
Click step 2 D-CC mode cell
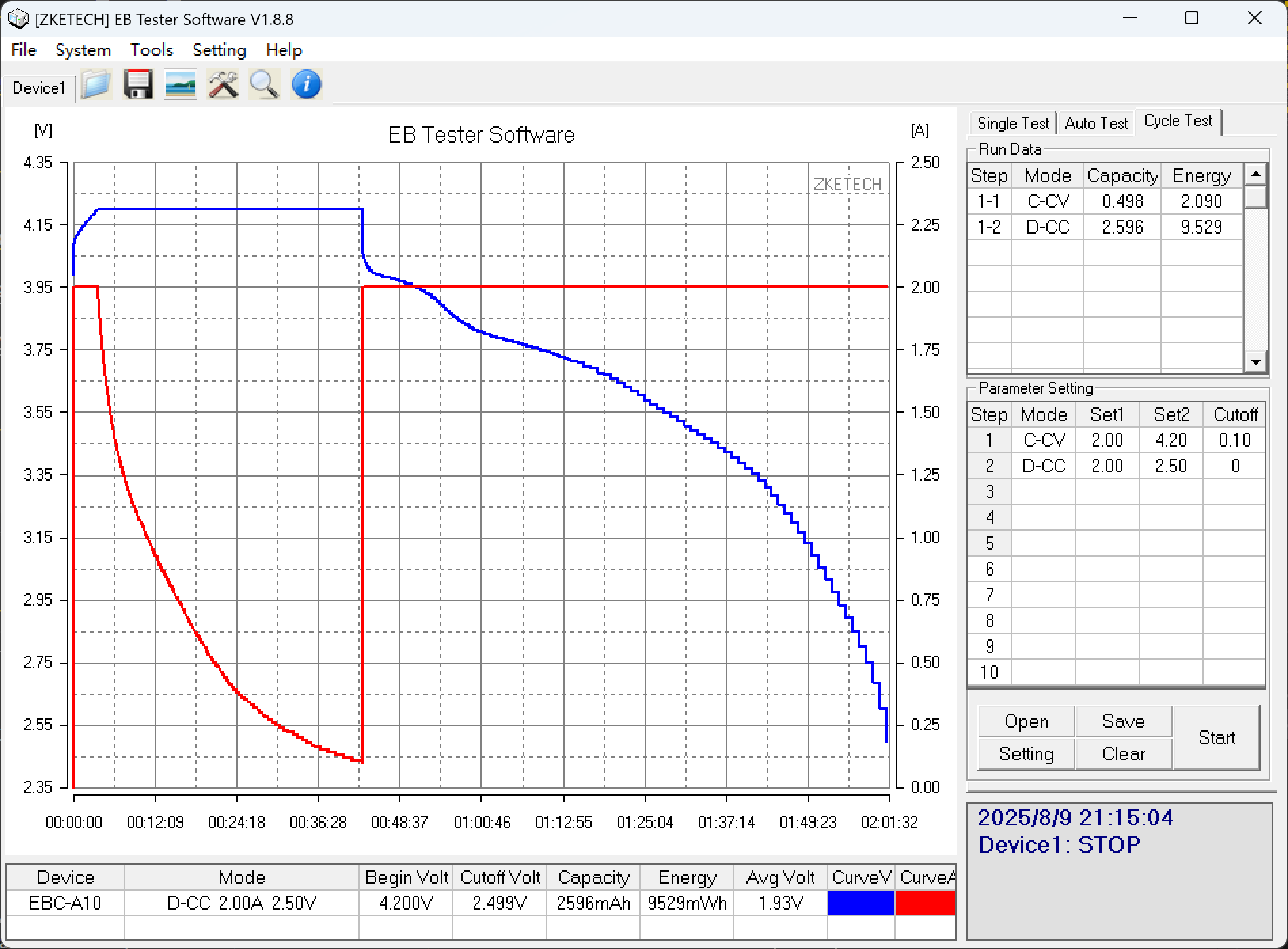click(1044, 466)
